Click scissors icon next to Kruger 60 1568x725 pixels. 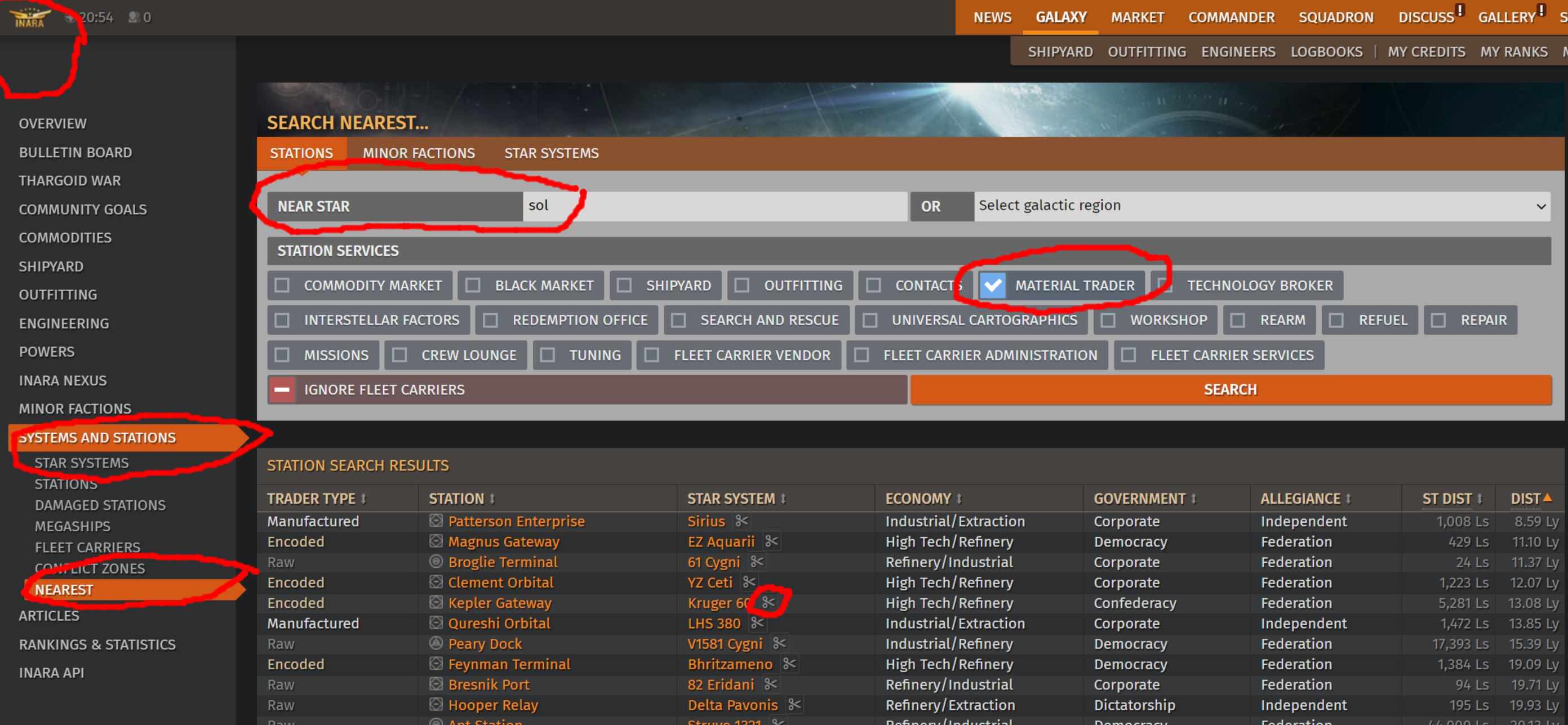tap(768, 603)
